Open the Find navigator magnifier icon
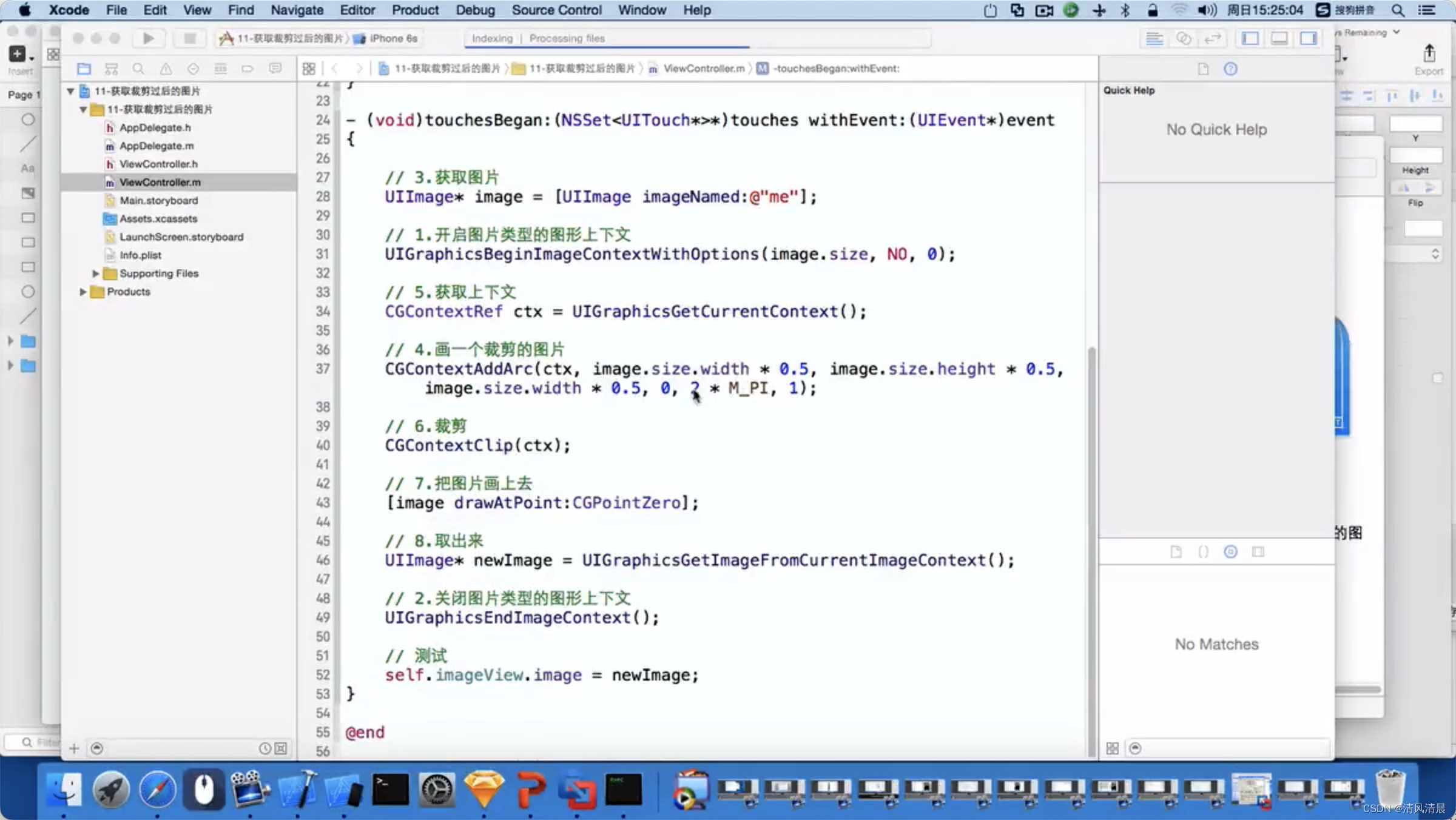1456x820 pixels. 138,69
